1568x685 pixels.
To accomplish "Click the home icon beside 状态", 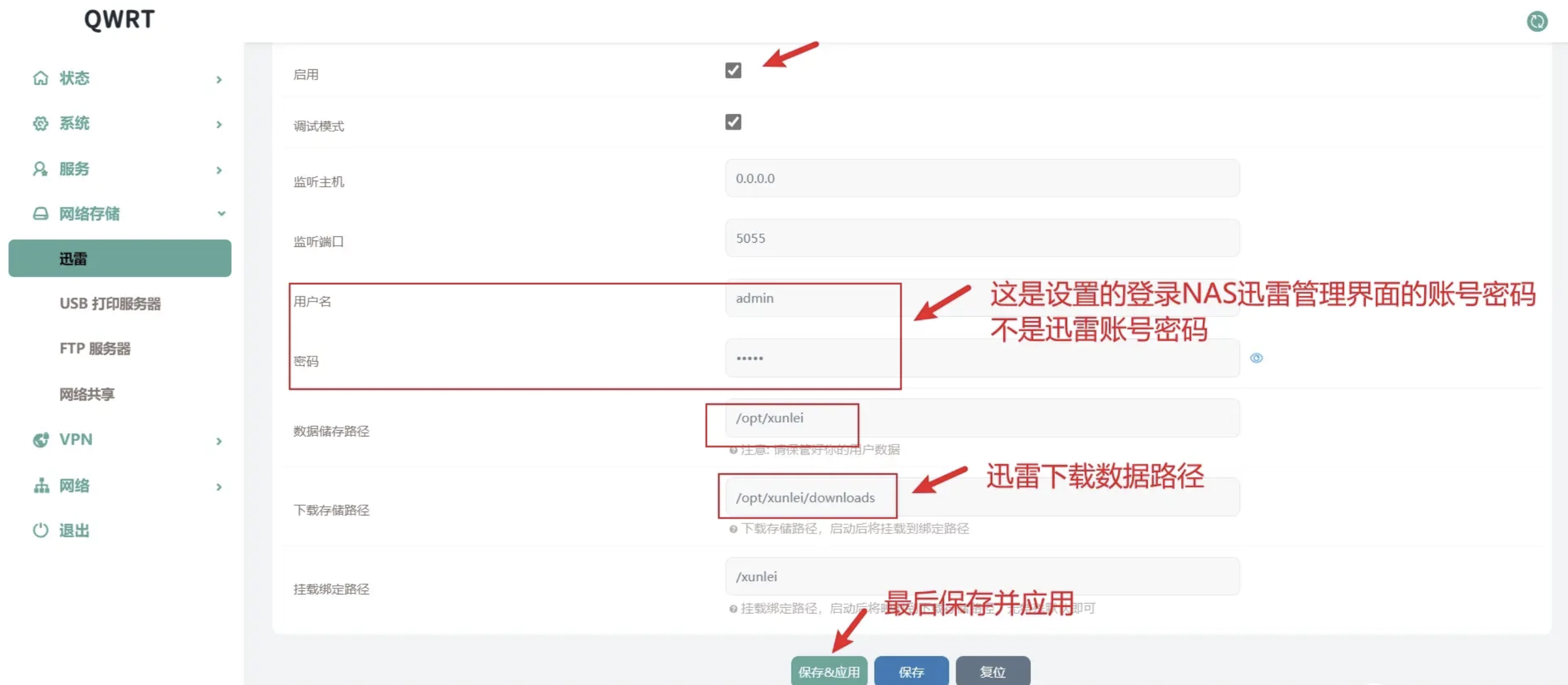I will pos(40,78).
